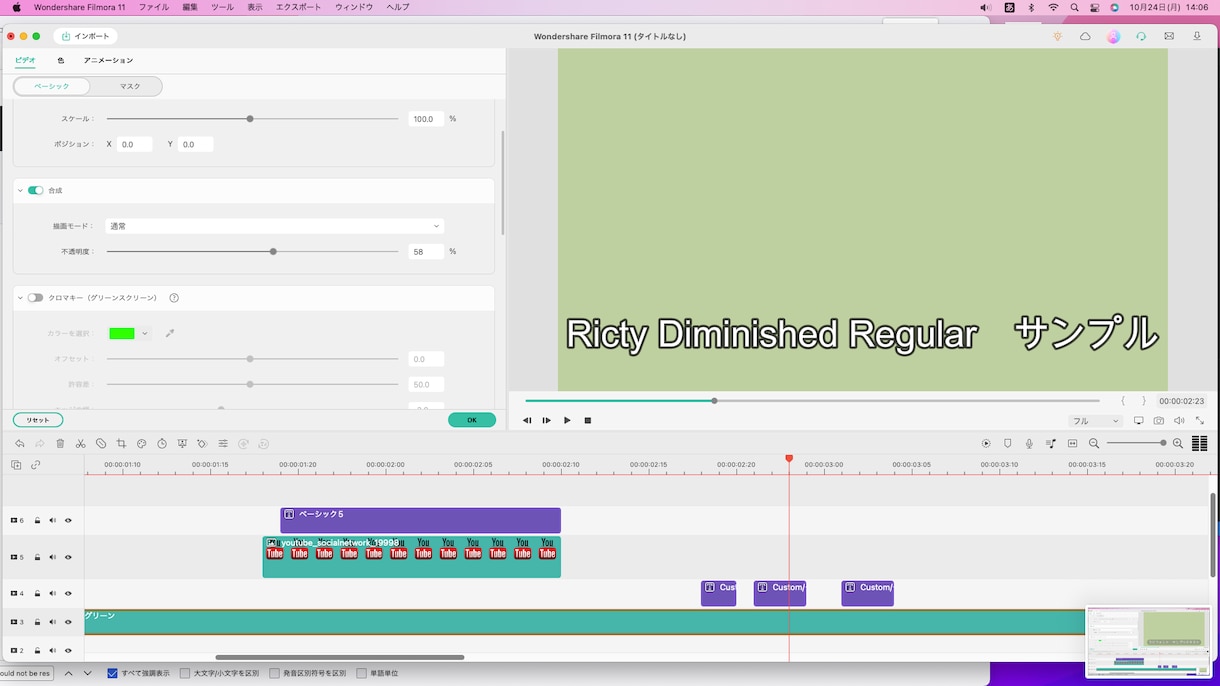Image resolution: width=1220 pixels, height=686 pixels.
Task: Select the scissors split tool
Action: point(81,444)
